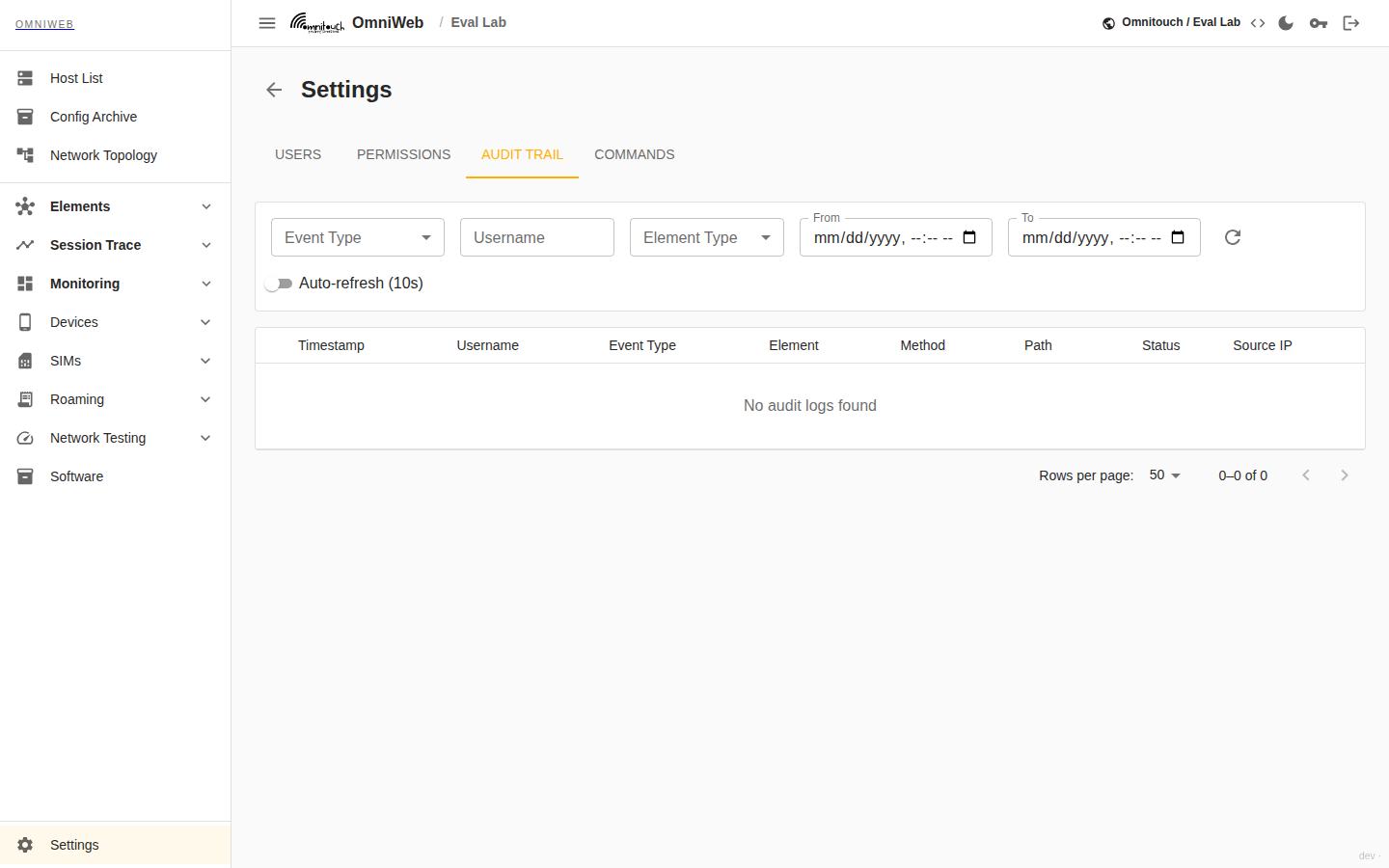Click the Config Archive sidebar icon
Image resolution: width=1389 pixels, height=868 pixels.
[25, 117]
